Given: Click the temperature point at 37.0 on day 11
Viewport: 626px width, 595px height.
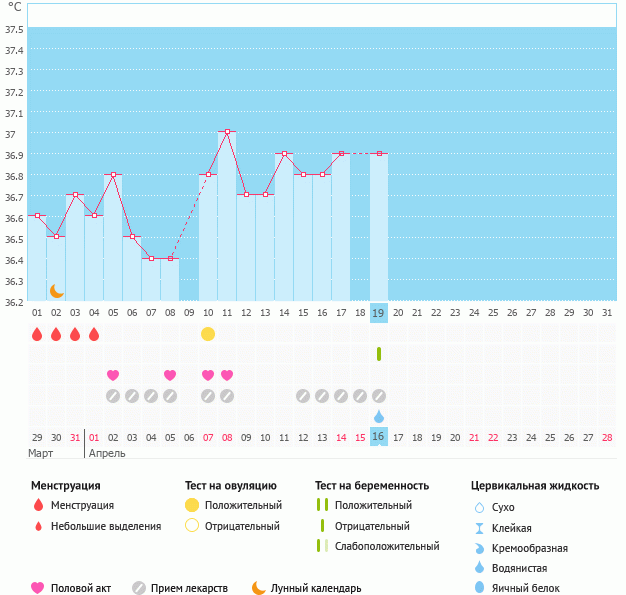Looking at the screenshot, I should (227, 131).
